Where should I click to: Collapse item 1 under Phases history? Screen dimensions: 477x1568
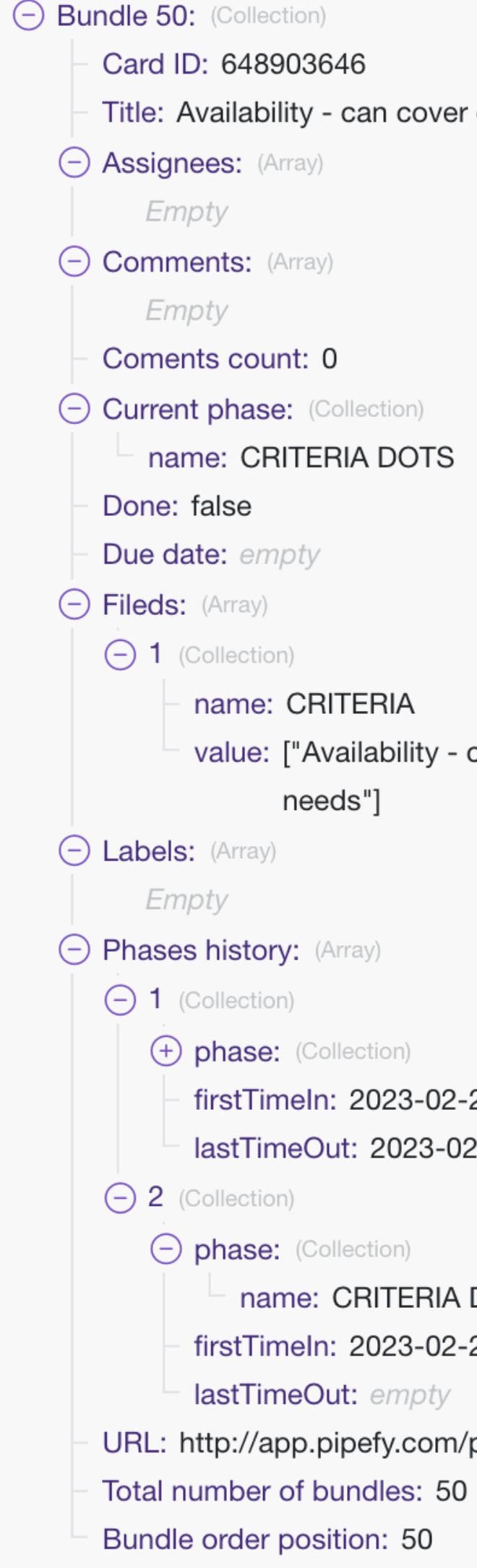(x=120, y=1000)
